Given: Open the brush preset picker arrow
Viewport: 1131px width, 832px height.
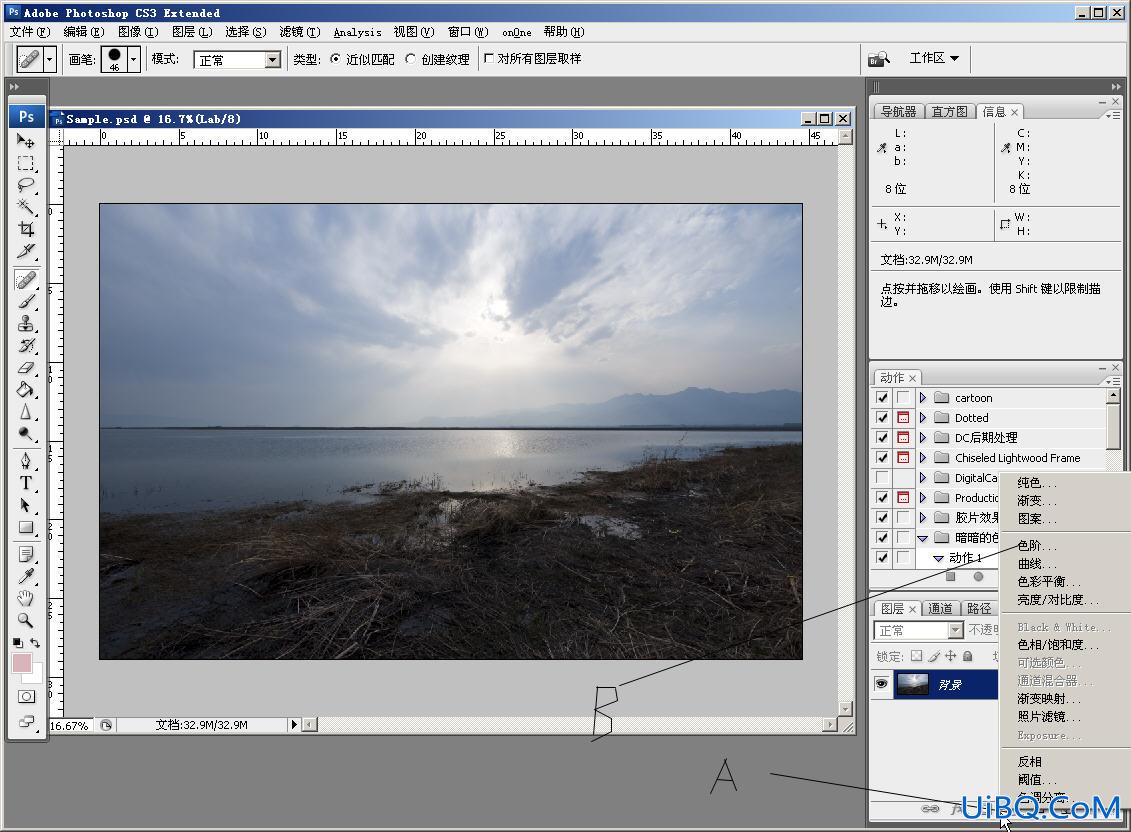Looking at the screenshot, I should (x=133, y=59).
